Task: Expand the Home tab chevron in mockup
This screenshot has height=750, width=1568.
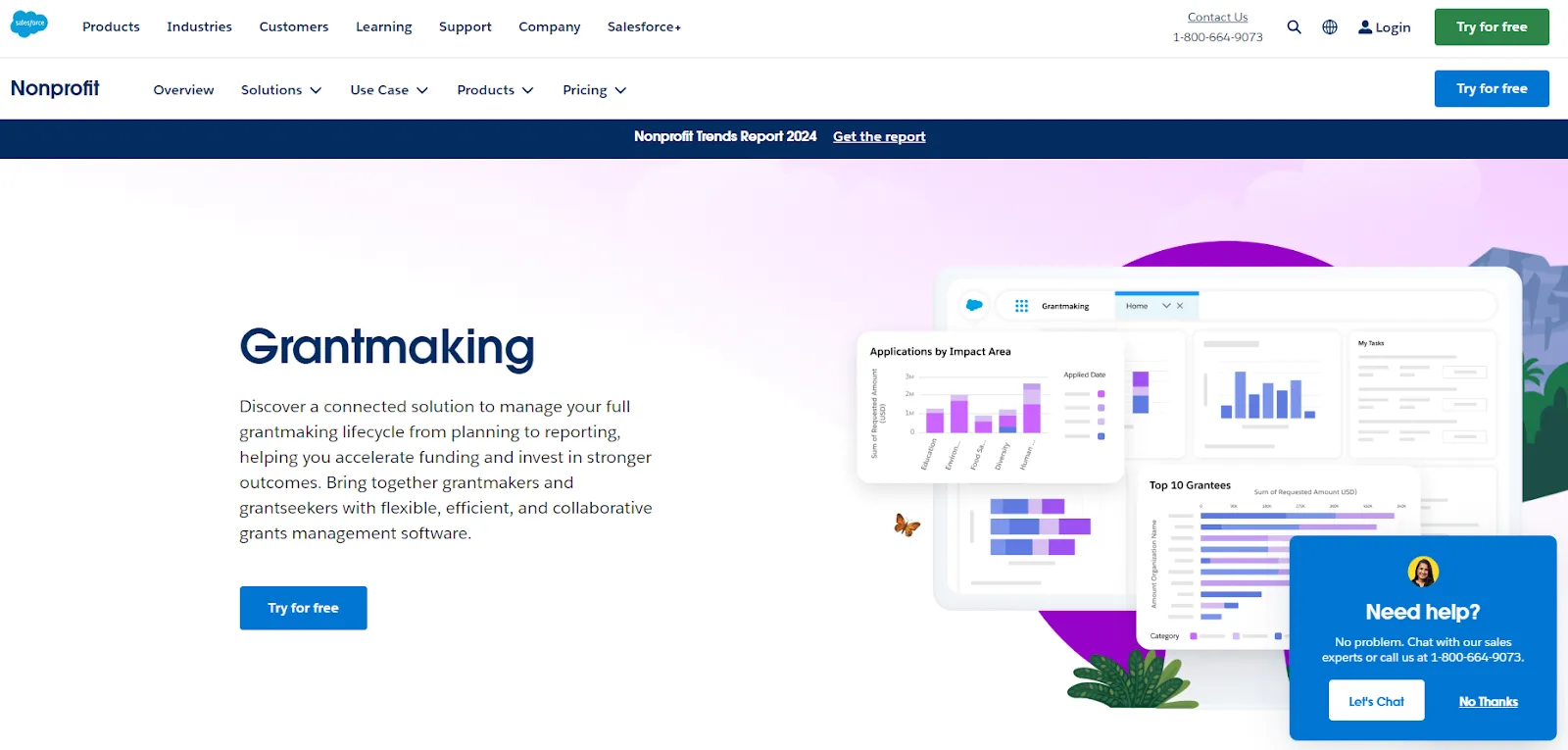Action: pos(1166,306)
